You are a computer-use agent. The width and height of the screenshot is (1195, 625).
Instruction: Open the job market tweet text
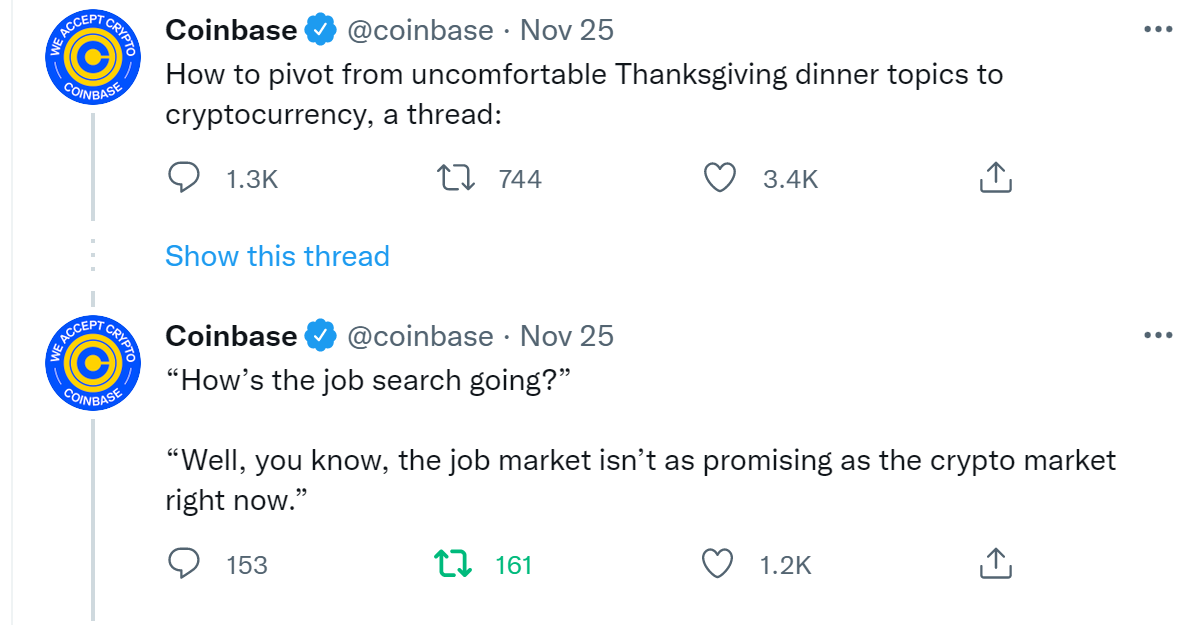(x=640, y=440)
